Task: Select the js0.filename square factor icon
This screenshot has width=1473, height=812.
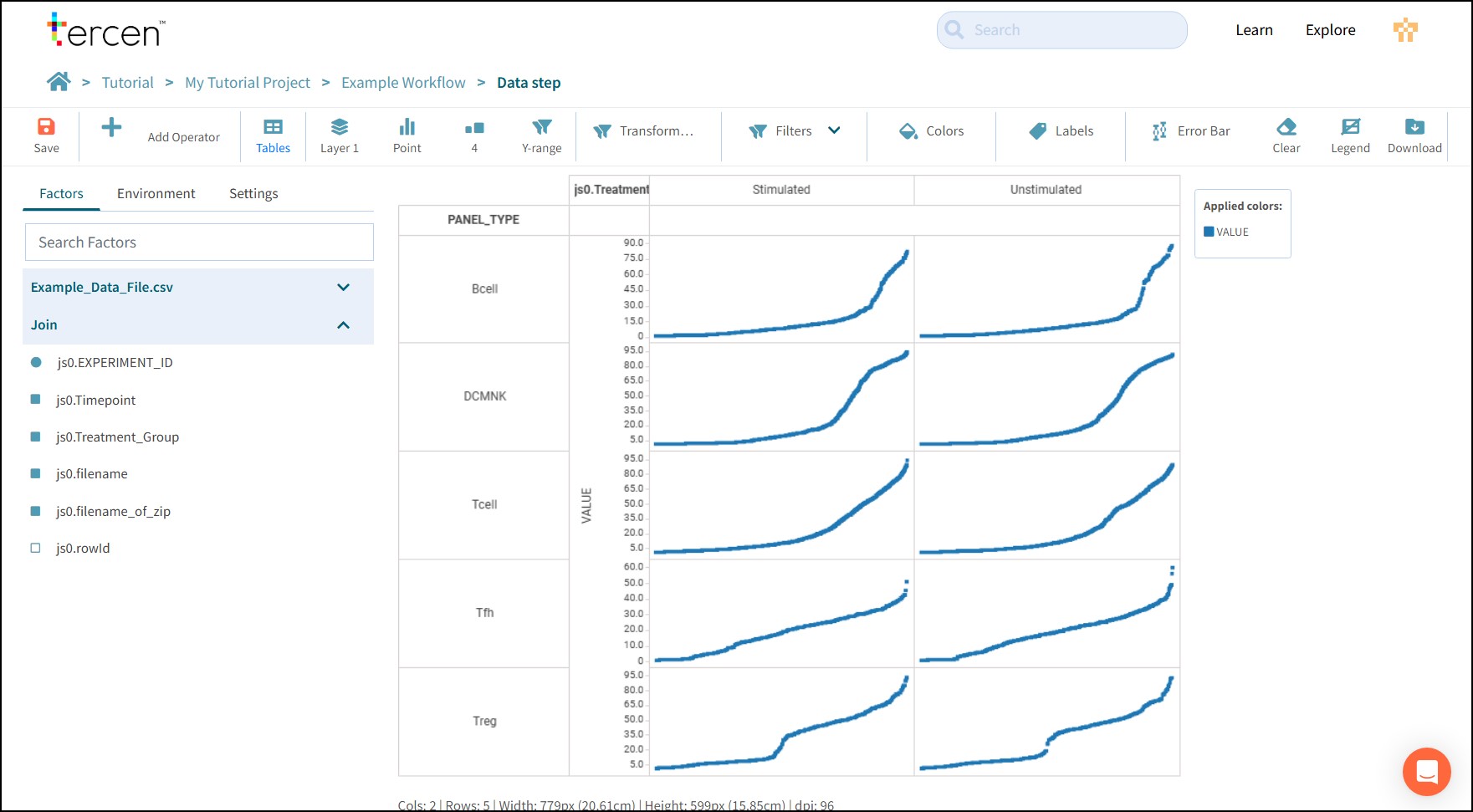Action: pyautogui.click(x=35, y=473)
